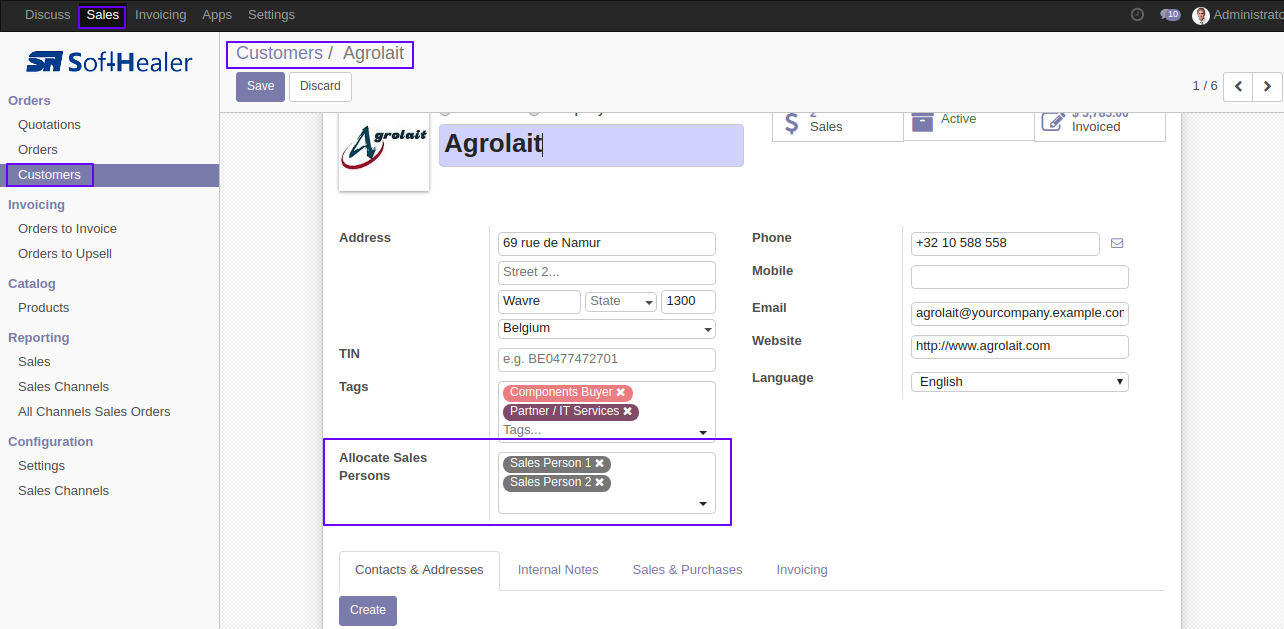The height and width of the screenshot is (629, 1284).
Task: Click the street field 69 rue de Namur
Action: point(607,243)
